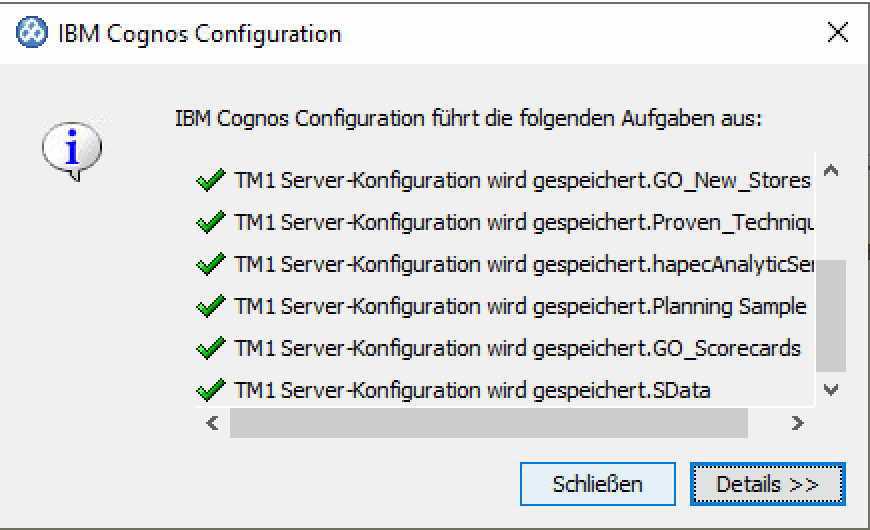Click green checkmark beside Proven_Techniques task
Viewport: 870px width, 530px height.
pos(210,222)
